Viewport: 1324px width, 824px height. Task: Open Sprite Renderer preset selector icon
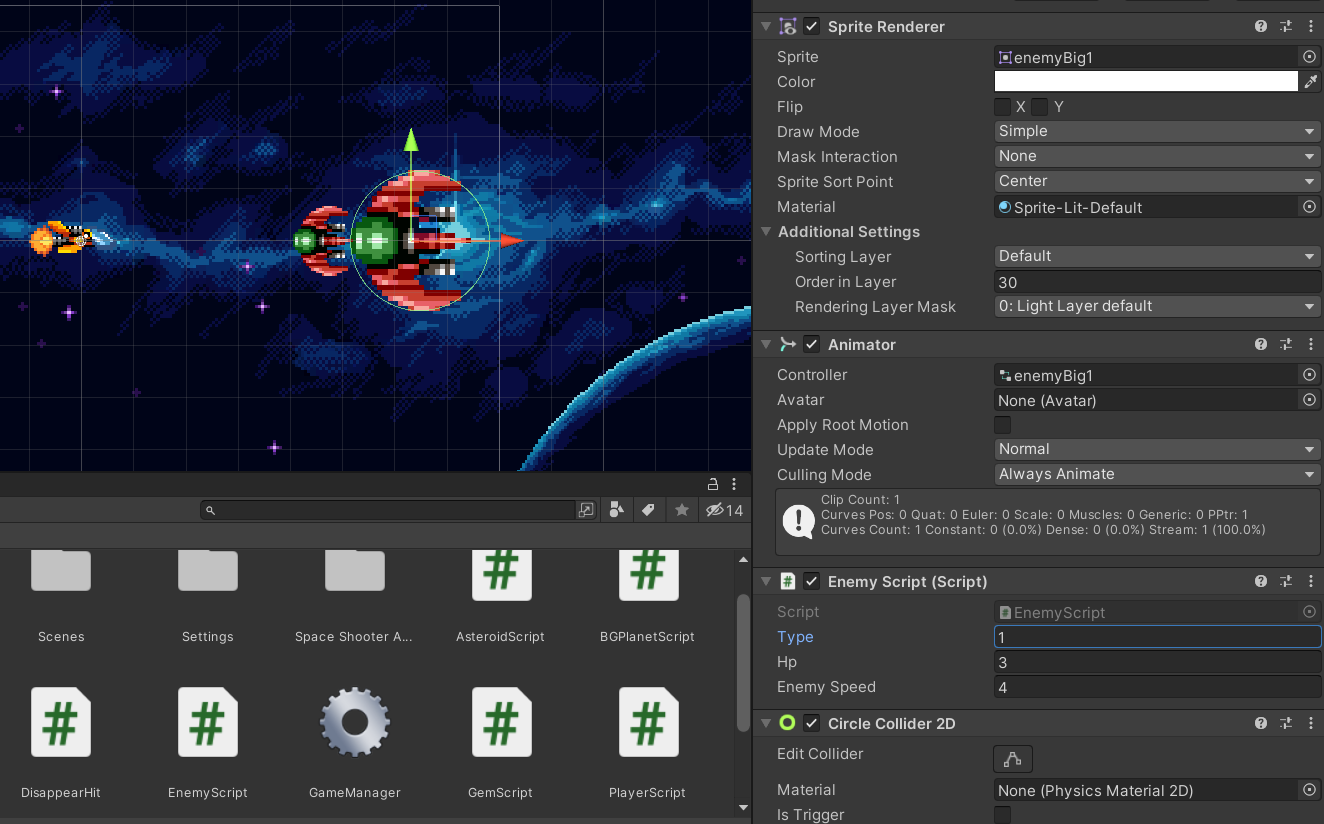pos(1286,27)
